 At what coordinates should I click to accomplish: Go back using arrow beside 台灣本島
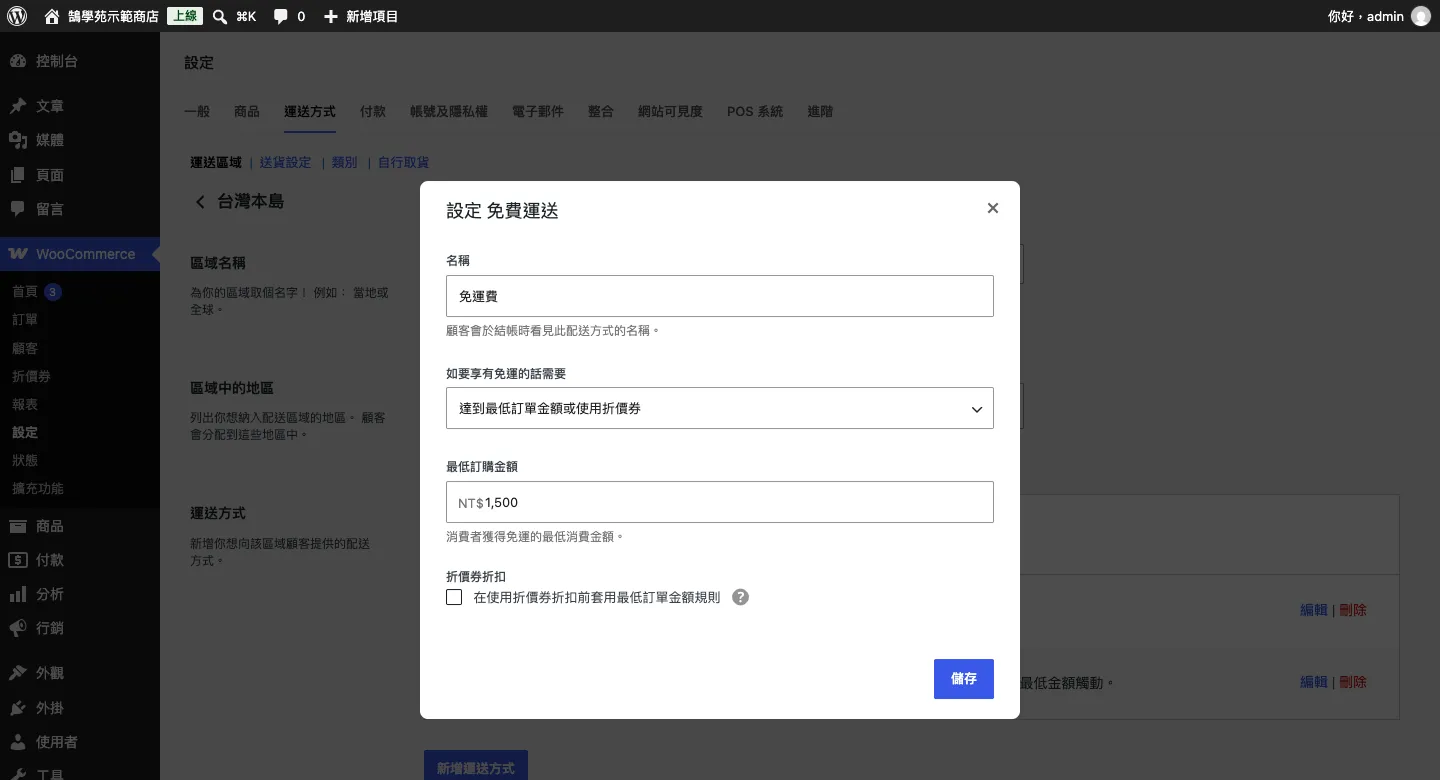tap(200, 202)
